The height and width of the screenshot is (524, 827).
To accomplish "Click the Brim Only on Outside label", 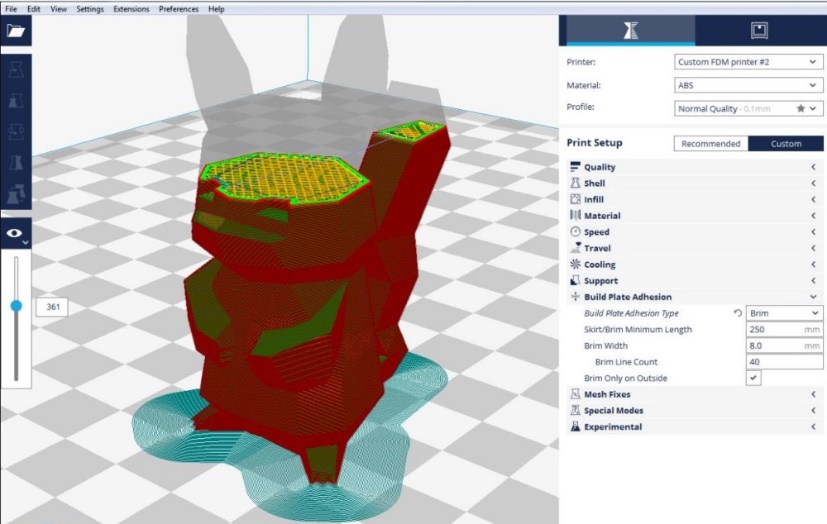I will pos(626,378).
